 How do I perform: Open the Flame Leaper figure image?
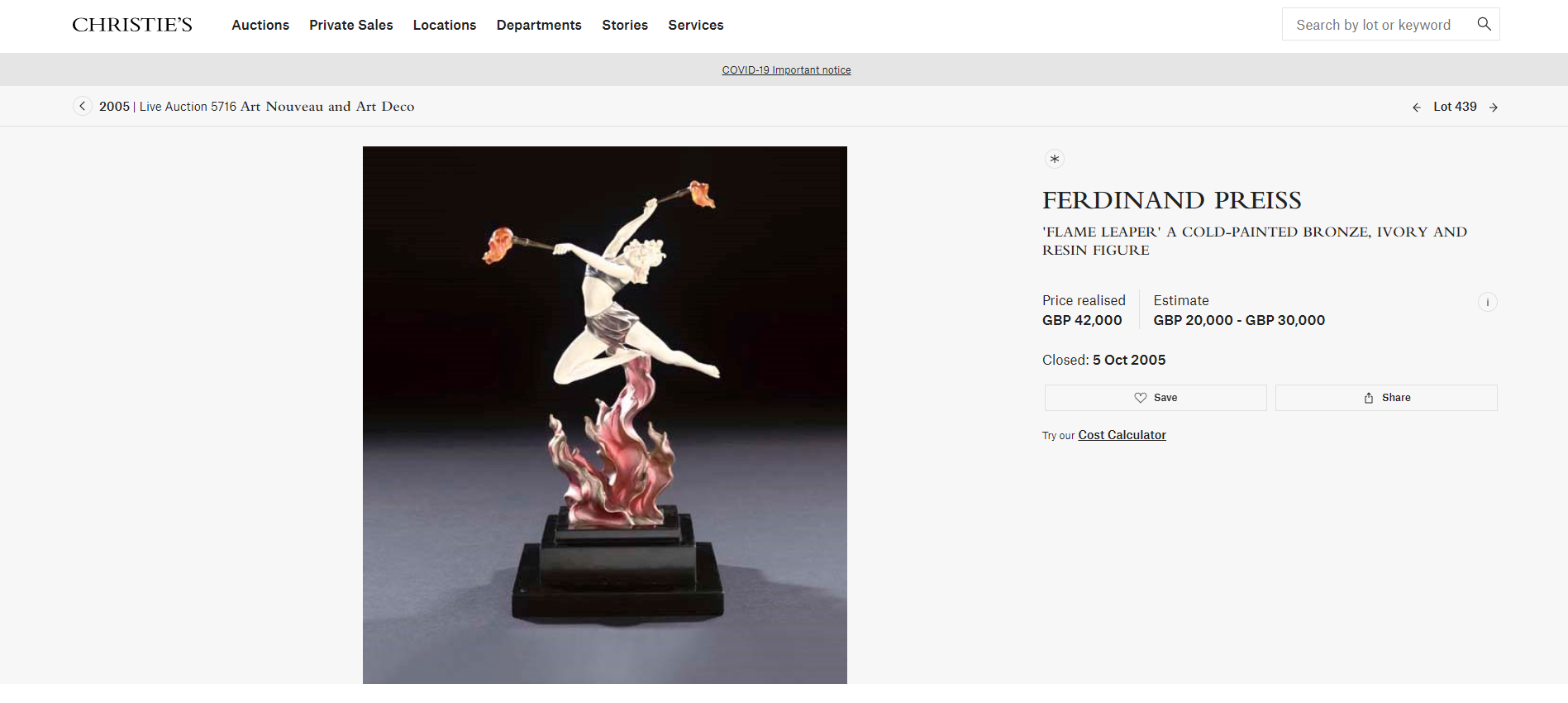click(605, 415)
